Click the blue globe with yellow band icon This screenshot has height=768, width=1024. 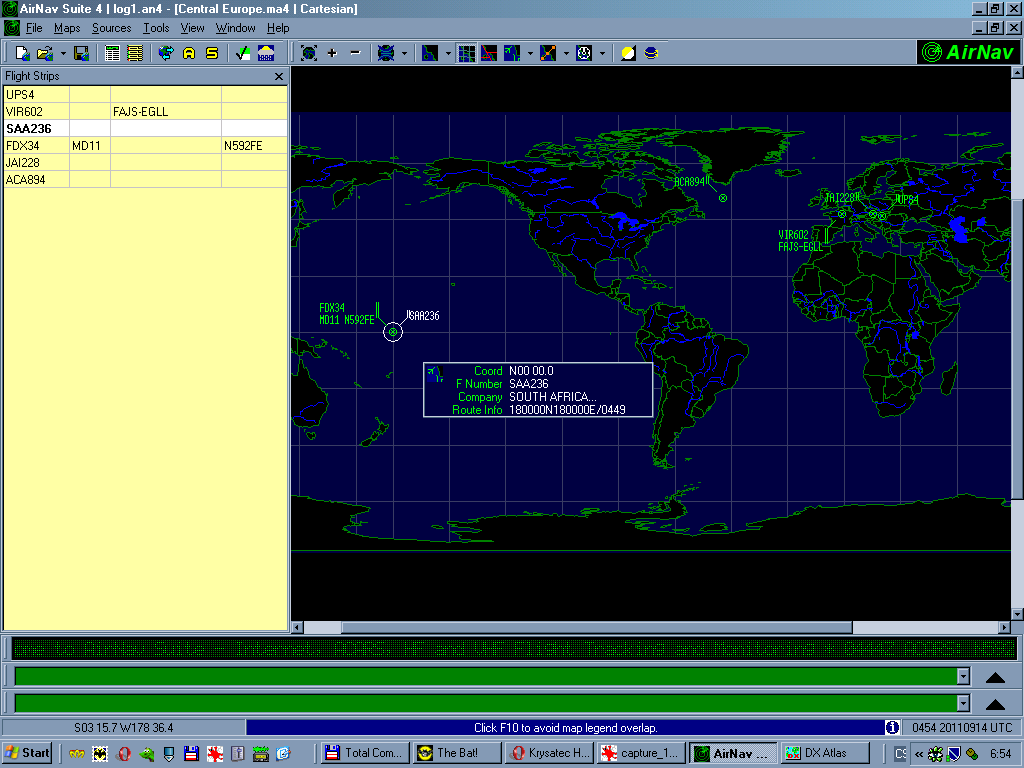(x=651, y=53)
